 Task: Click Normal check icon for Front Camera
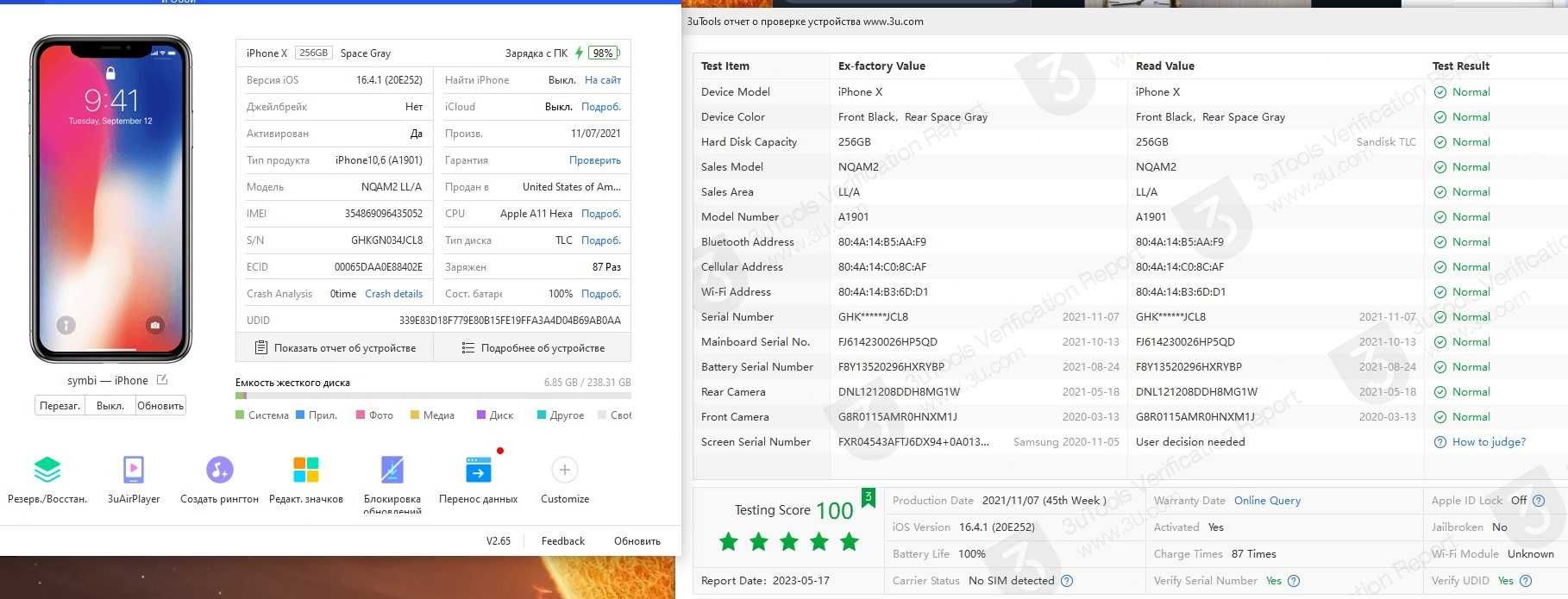[x=1439, y=417]
